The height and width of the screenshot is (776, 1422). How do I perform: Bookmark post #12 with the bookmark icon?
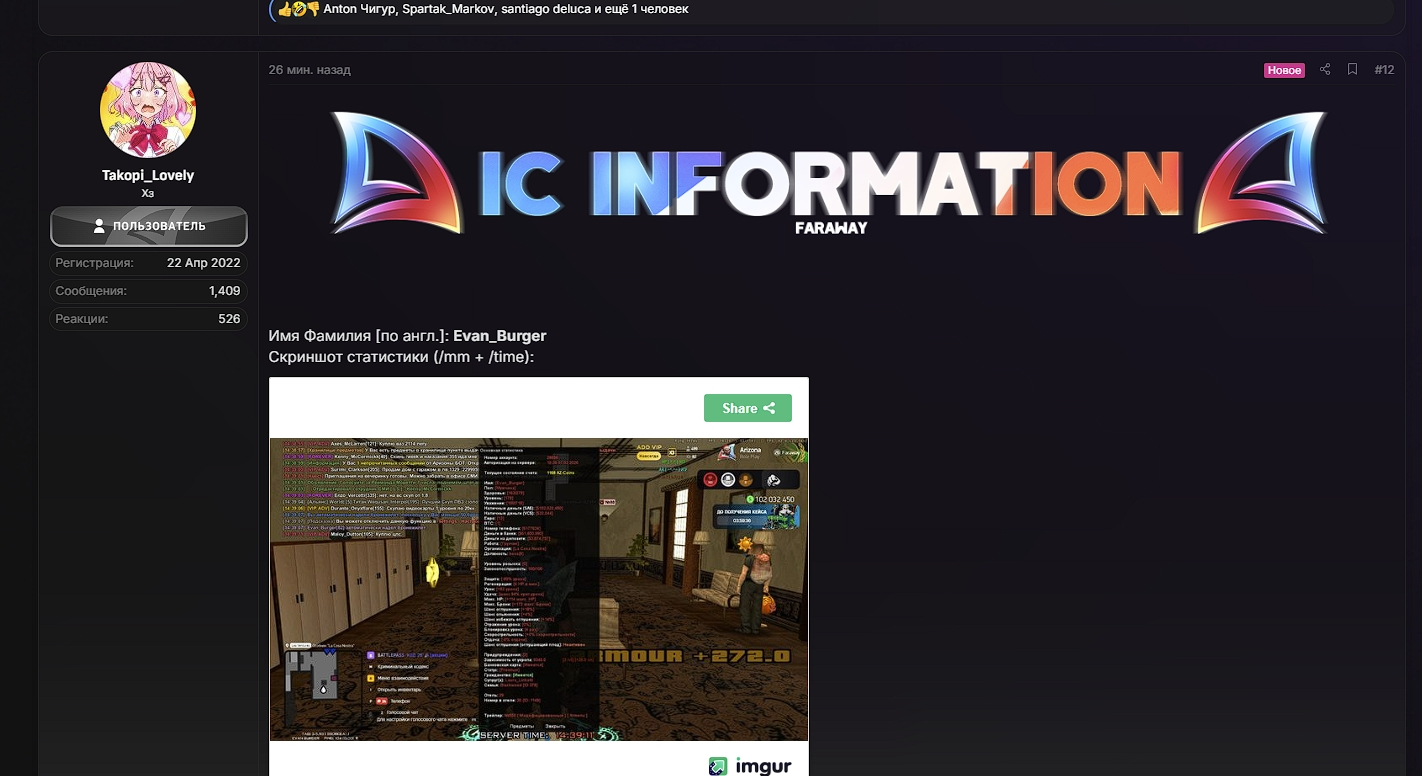[x=1352, y=70]
